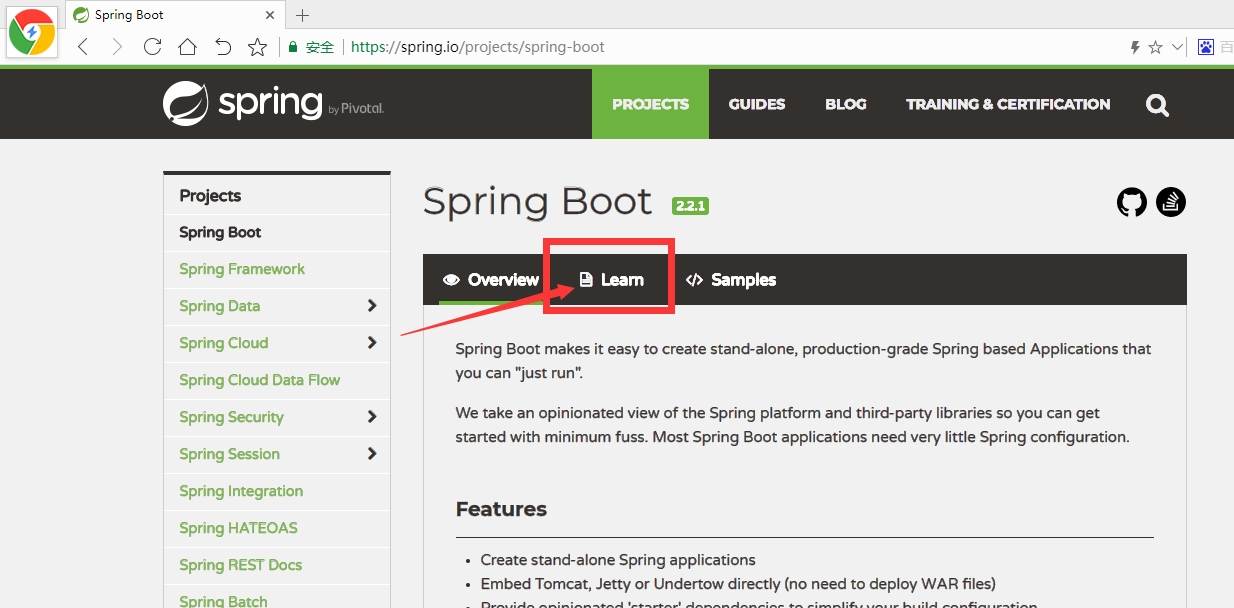Screen dimensions: 1234x608
Task: Click inside the browser address bar
Action: pyautogui.click(x=600, y=46)
